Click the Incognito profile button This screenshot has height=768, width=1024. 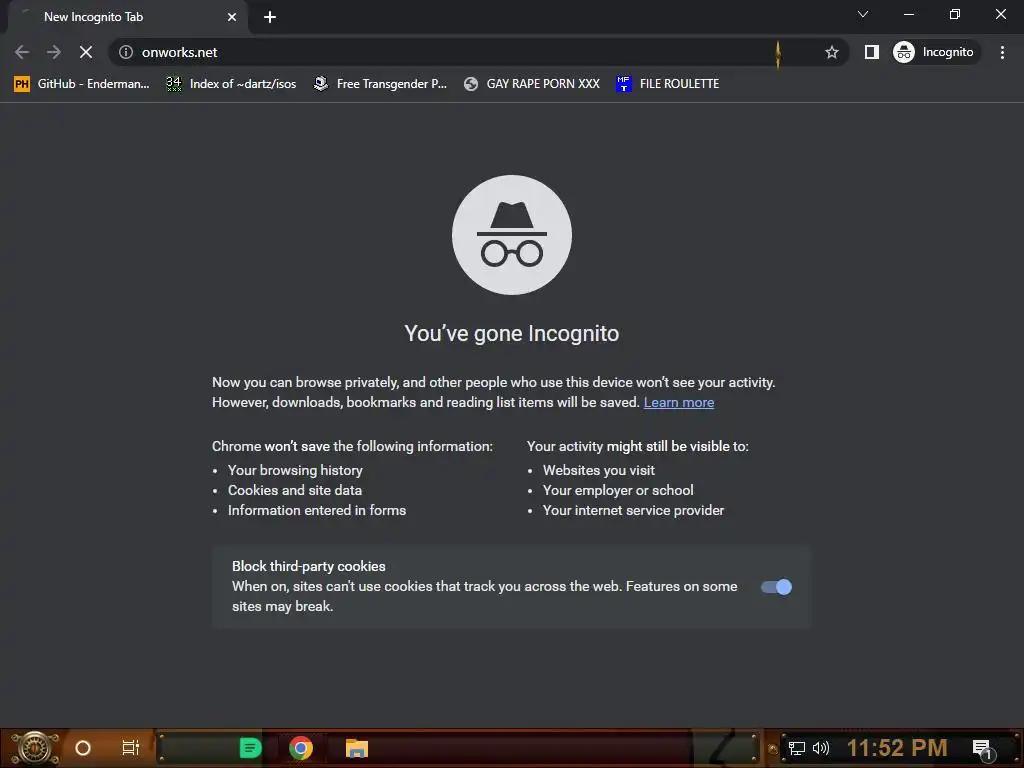[934, 52]
